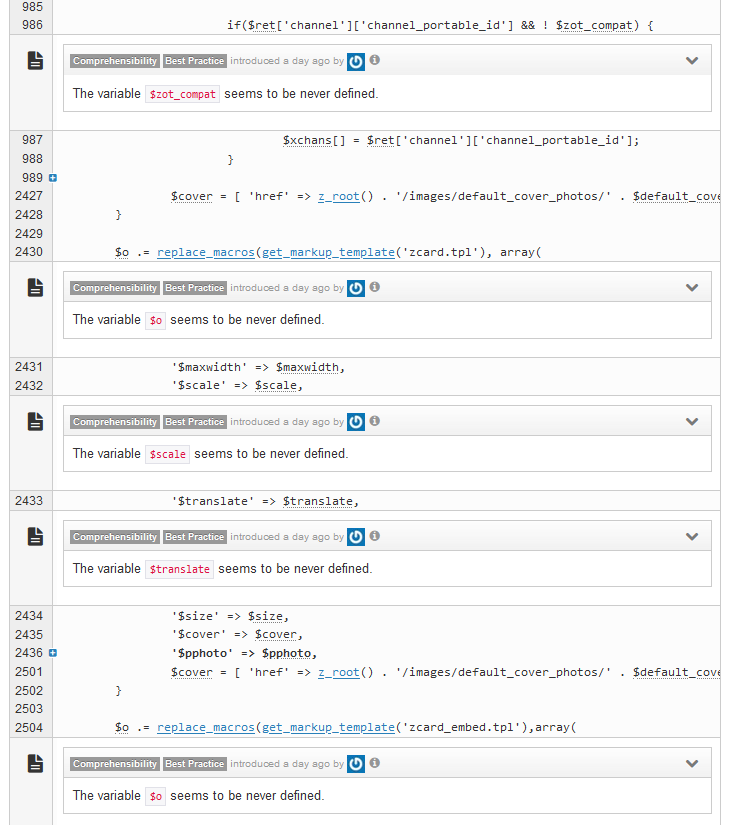Screen dimensions: 732x825
Task: Click info icon in last $o issue
Action: click(375, 763)
